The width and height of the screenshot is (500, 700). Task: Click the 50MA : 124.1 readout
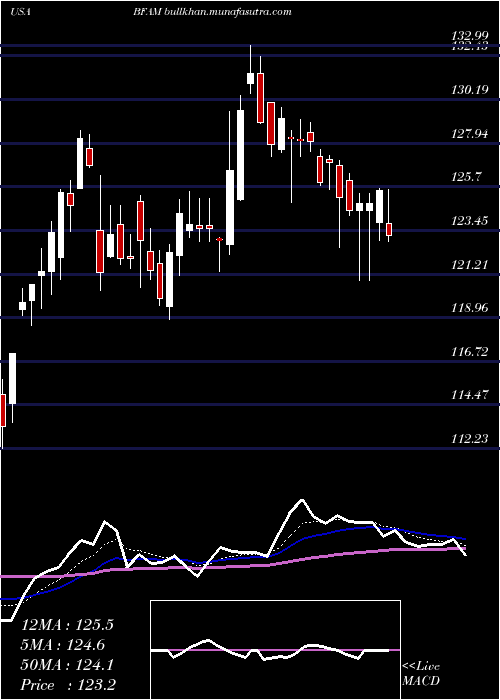(68, 665)
